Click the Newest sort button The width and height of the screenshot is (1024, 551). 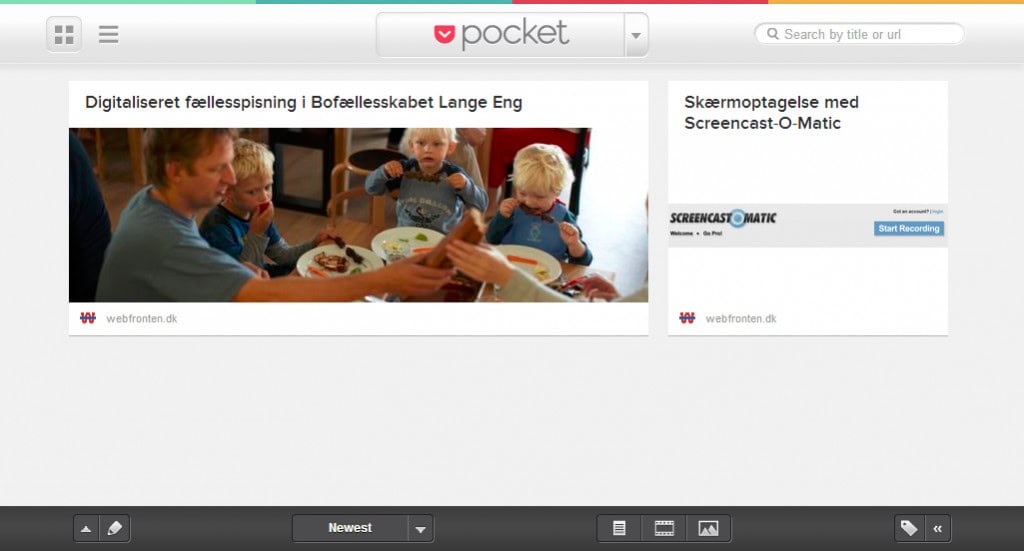(x=350, y=528)
